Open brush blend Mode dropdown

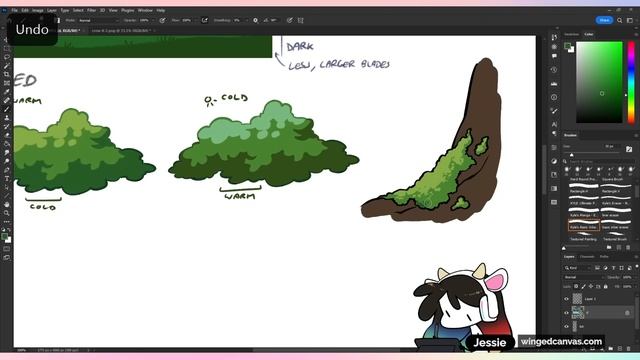coord(98,20)
